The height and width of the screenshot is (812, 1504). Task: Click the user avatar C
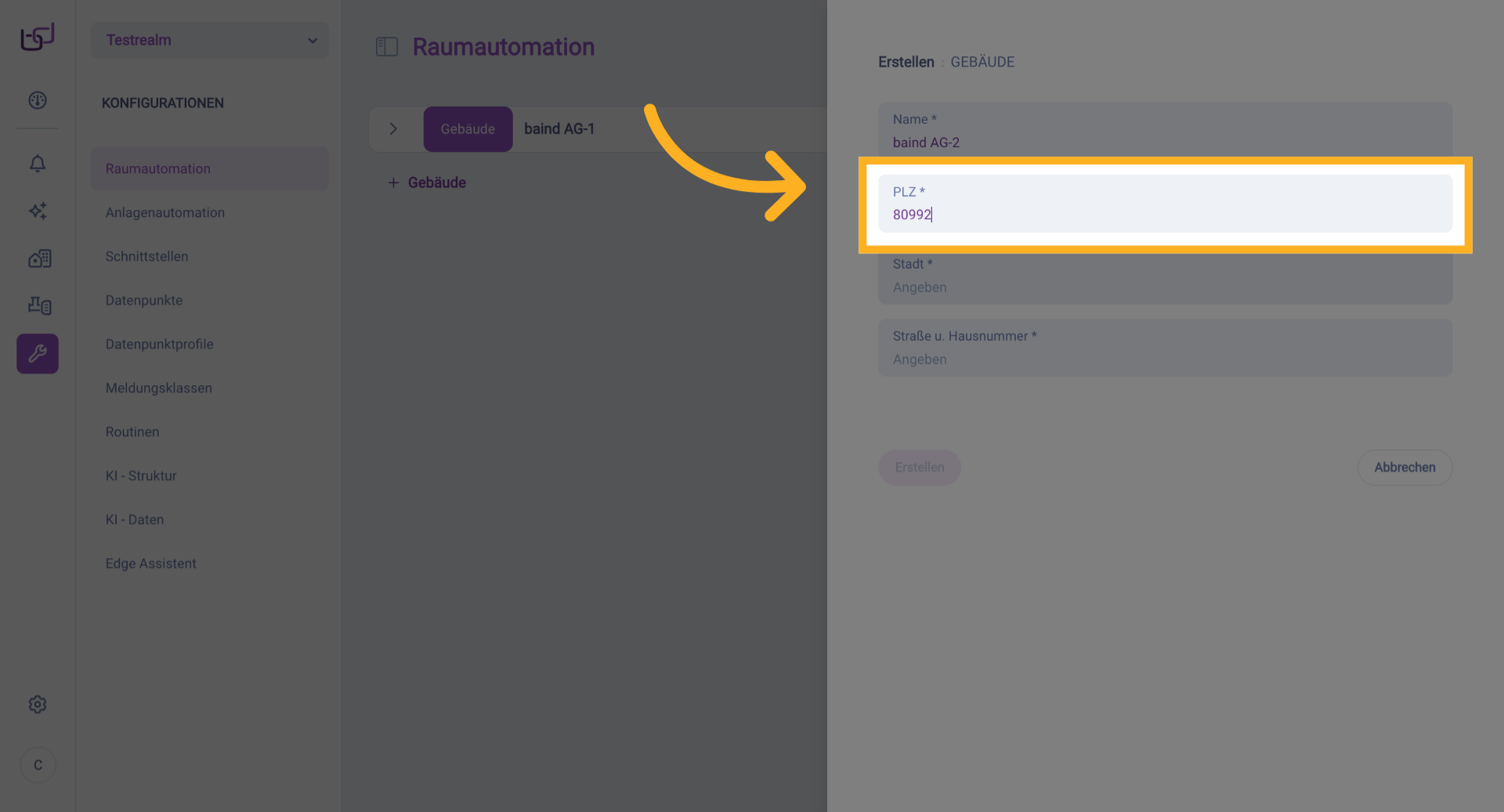point(38,765)
